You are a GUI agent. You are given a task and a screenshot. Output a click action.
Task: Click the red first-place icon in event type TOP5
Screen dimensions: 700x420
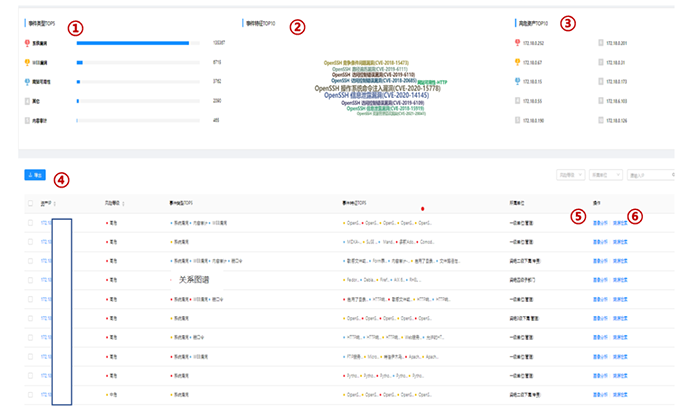(x=27, y=43)
